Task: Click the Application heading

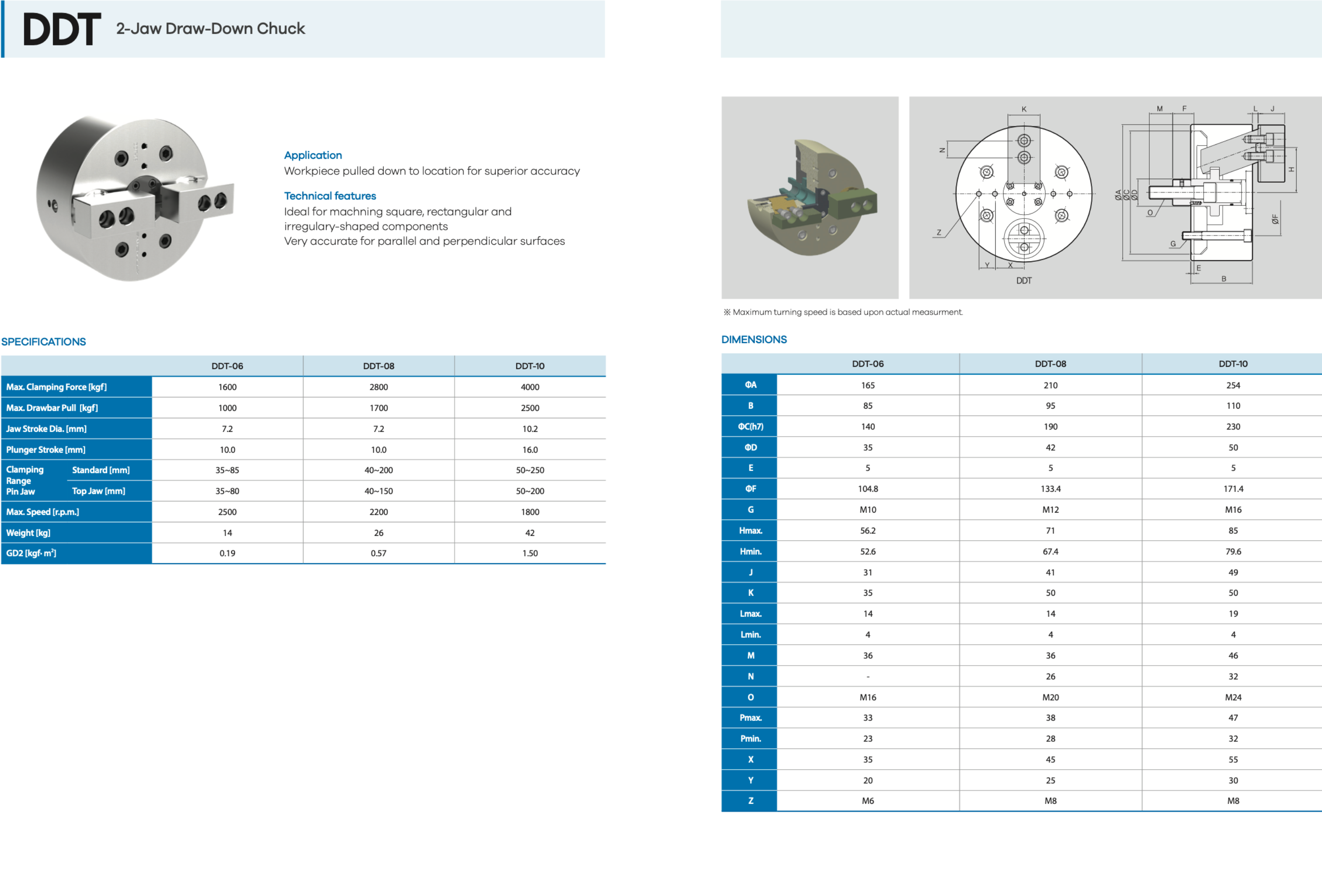Action: 313,155
